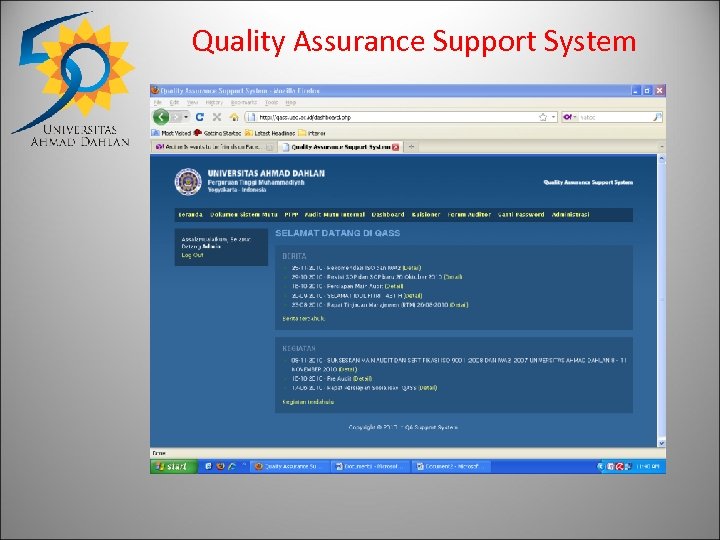Switch to Quality Assurance taskbar button
Screen dimensions: 720x540
[290, 467]
